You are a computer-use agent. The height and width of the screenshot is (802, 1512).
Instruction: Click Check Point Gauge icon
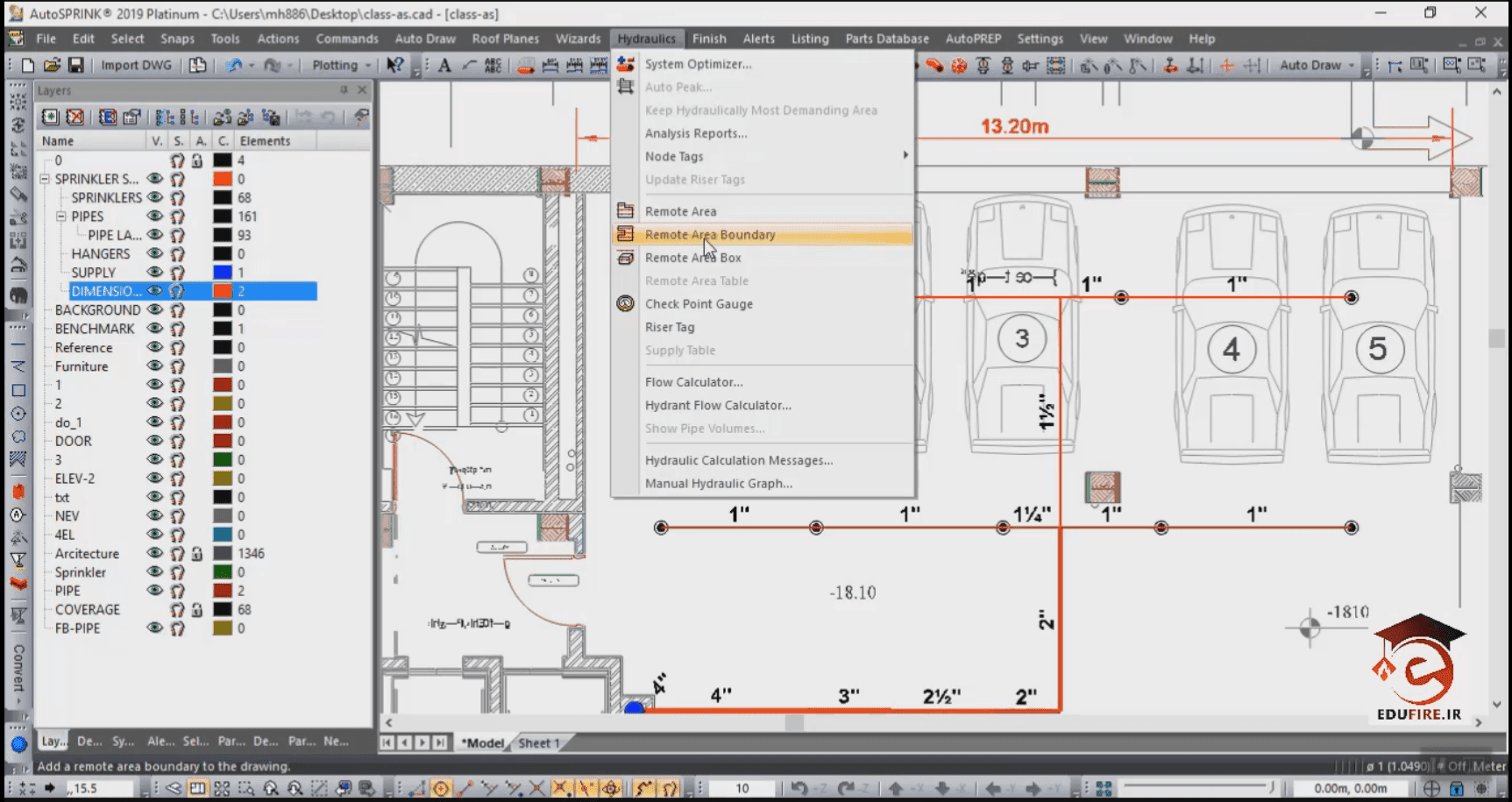[625, 303]
